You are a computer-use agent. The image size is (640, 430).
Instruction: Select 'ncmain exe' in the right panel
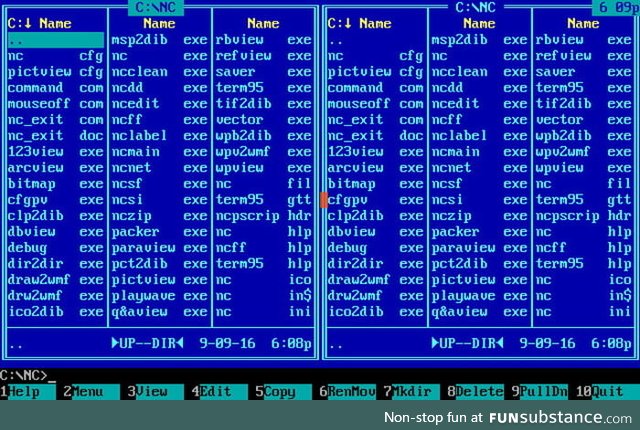[480, 152]
